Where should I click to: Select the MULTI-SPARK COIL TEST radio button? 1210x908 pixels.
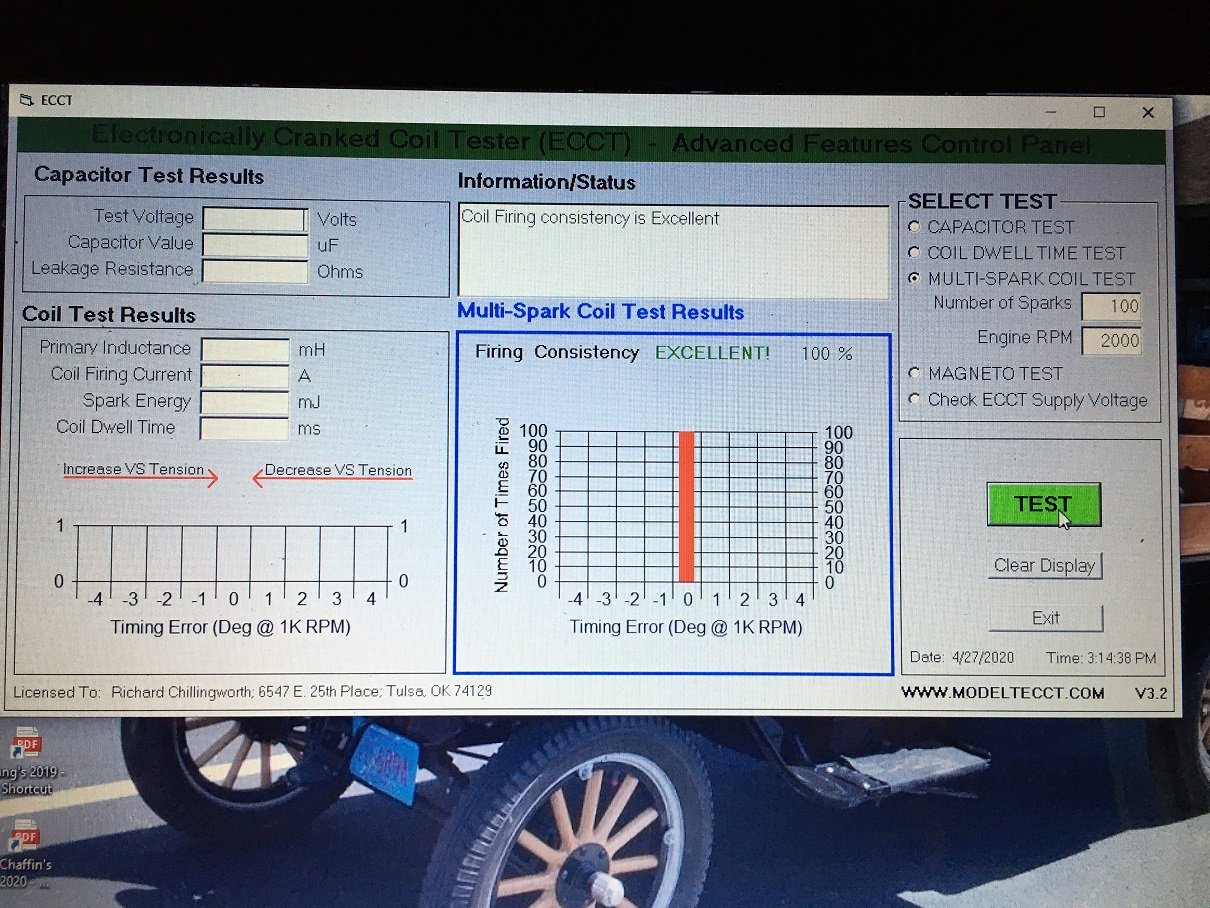coord(913,279)
